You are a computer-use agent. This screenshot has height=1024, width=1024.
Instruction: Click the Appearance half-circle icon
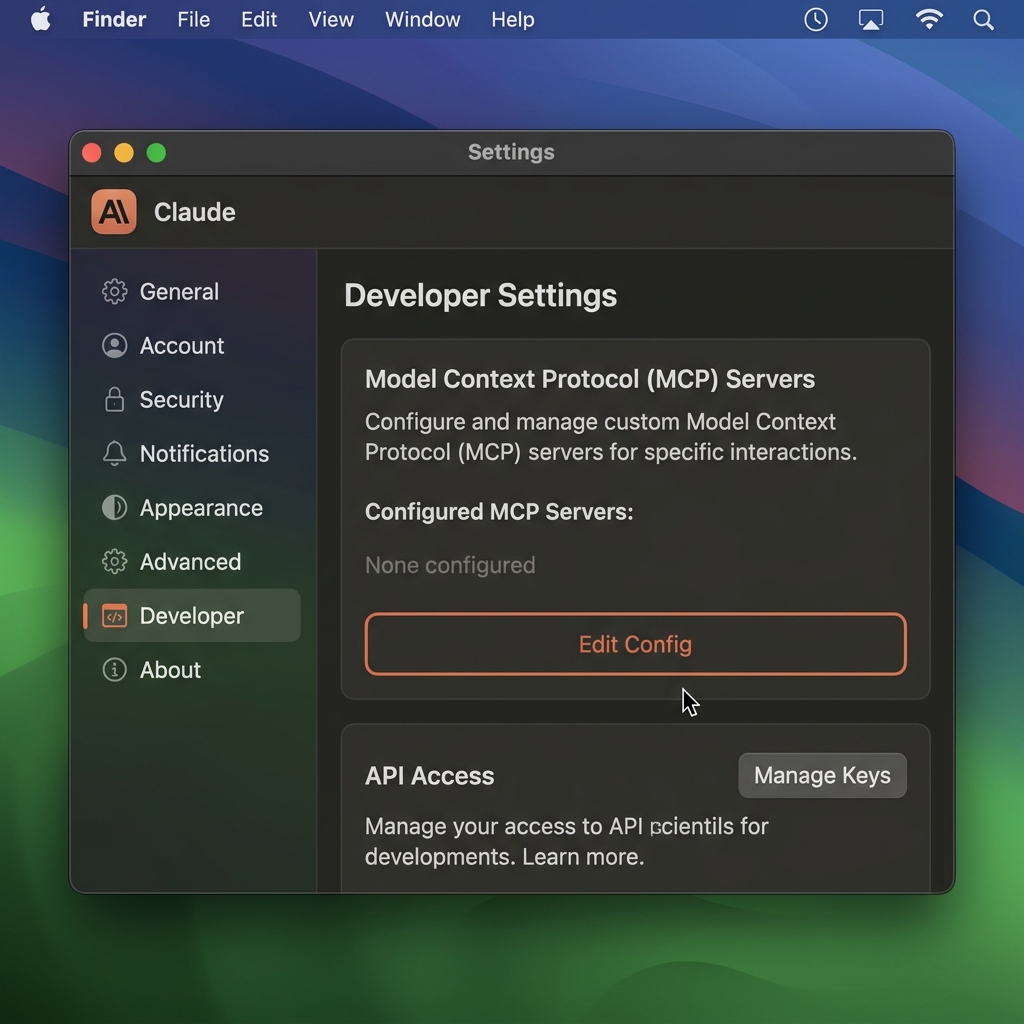114,507
